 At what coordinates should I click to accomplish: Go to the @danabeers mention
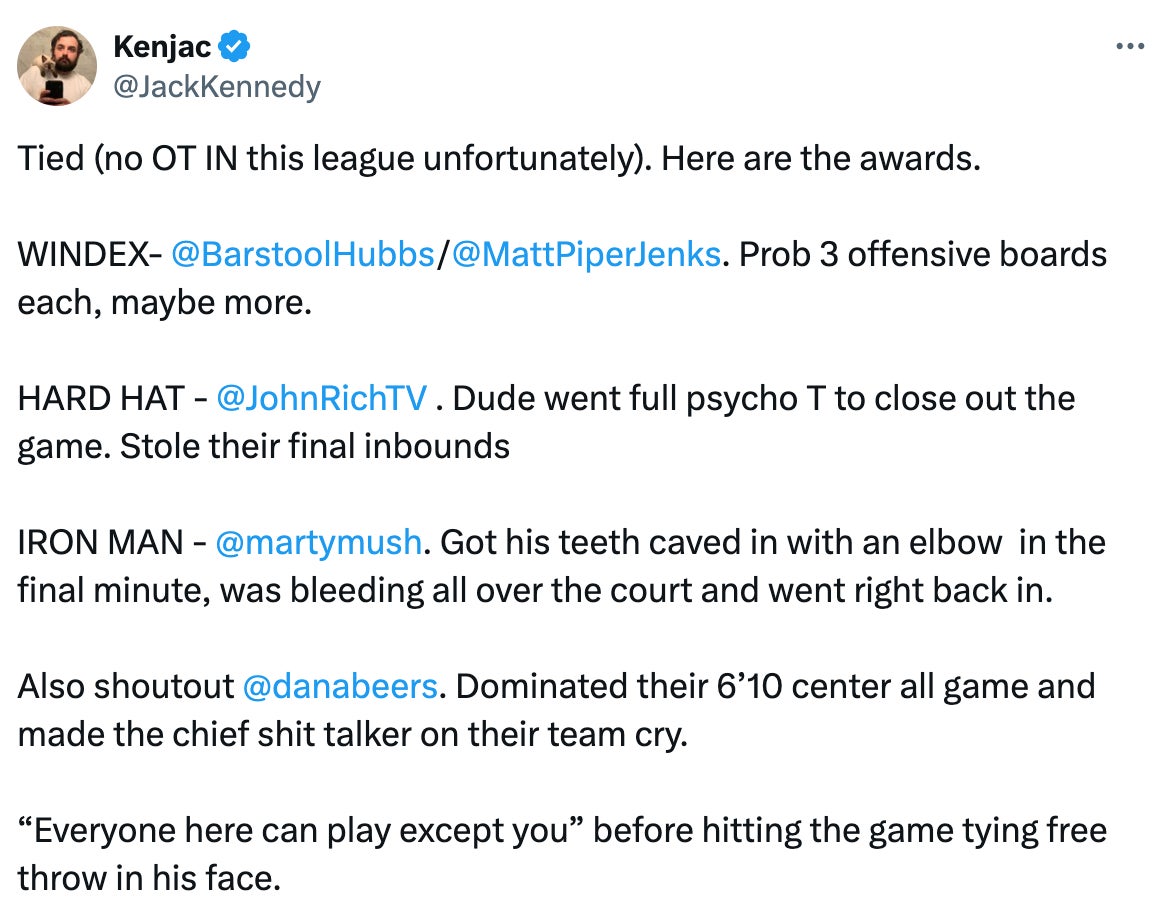340,687
